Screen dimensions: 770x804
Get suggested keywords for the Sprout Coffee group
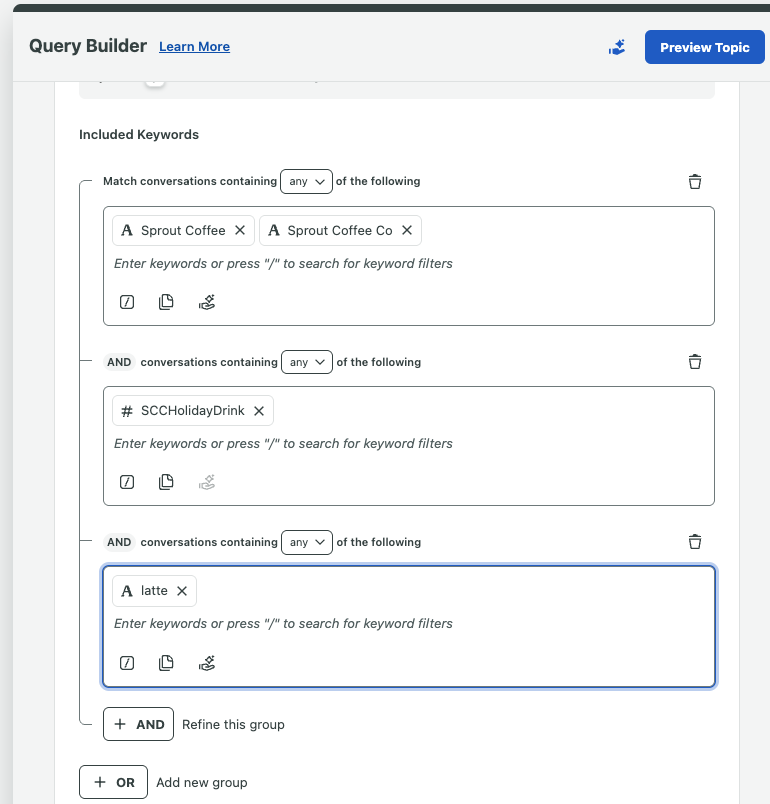206,301
